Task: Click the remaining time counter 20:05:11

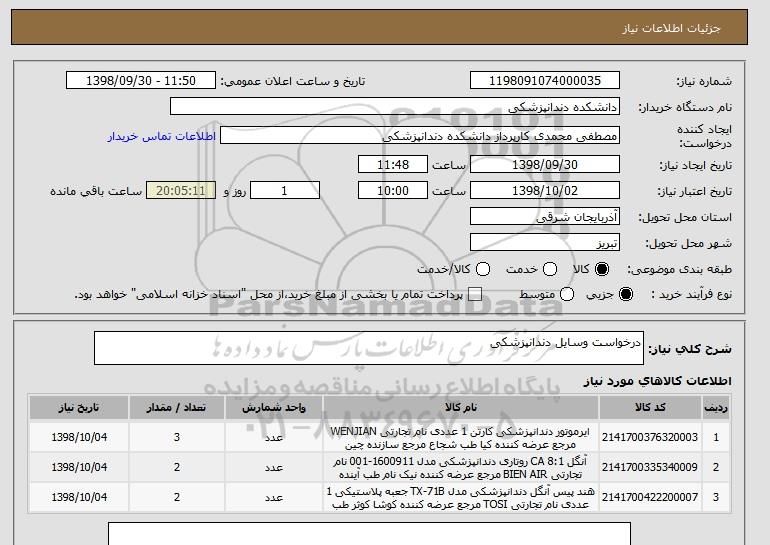Action: click(181, 191)
